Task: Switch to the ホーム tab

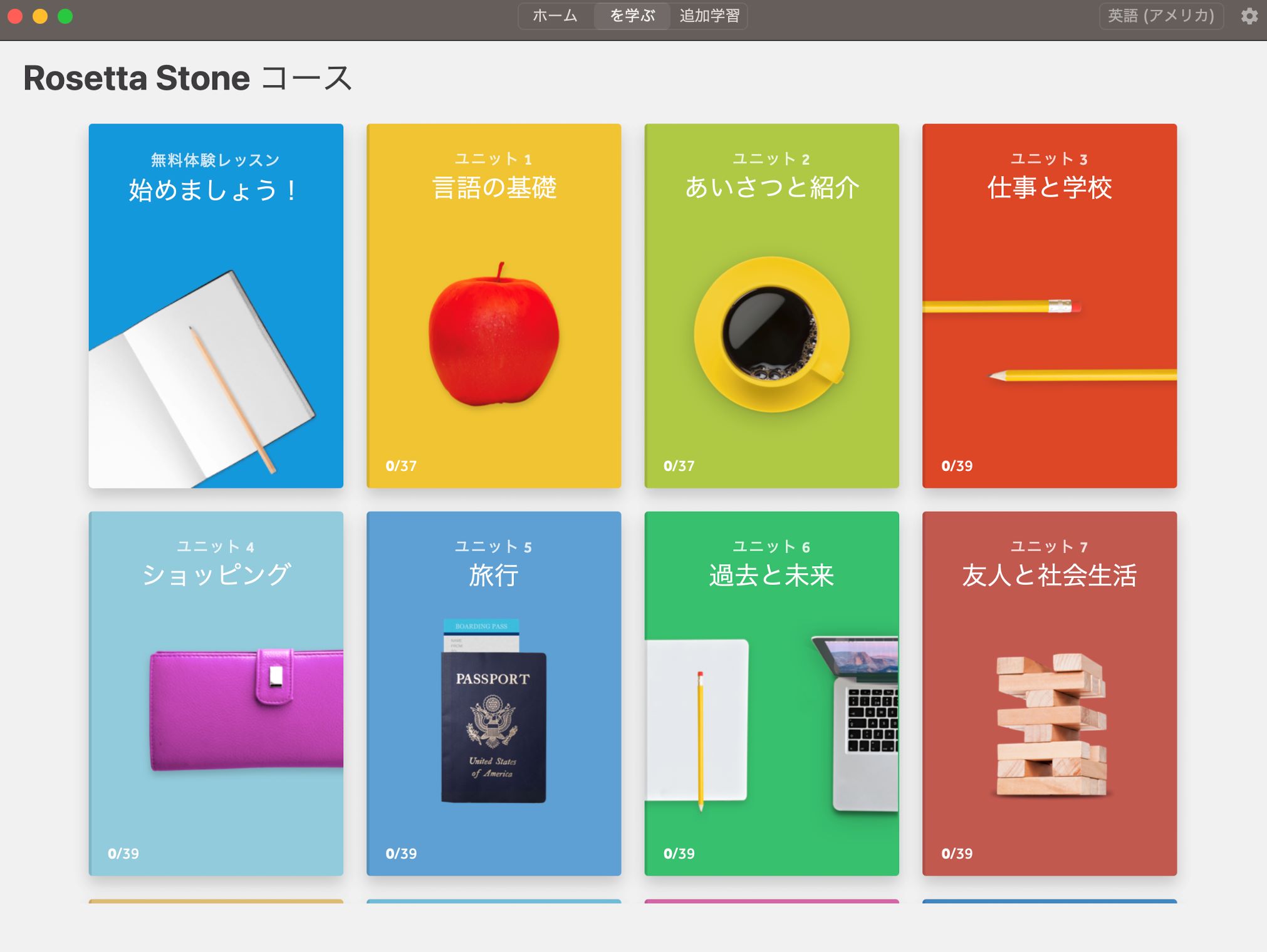Action: (x=555, y=16)
